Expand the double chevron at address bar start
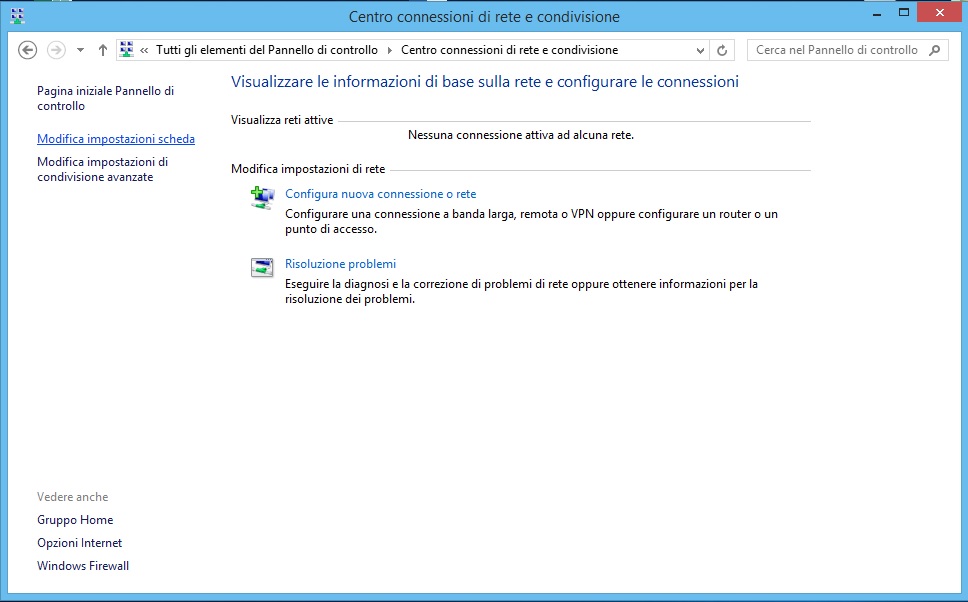This screenshot has height=602, width=968. click(x=145, y=50)
